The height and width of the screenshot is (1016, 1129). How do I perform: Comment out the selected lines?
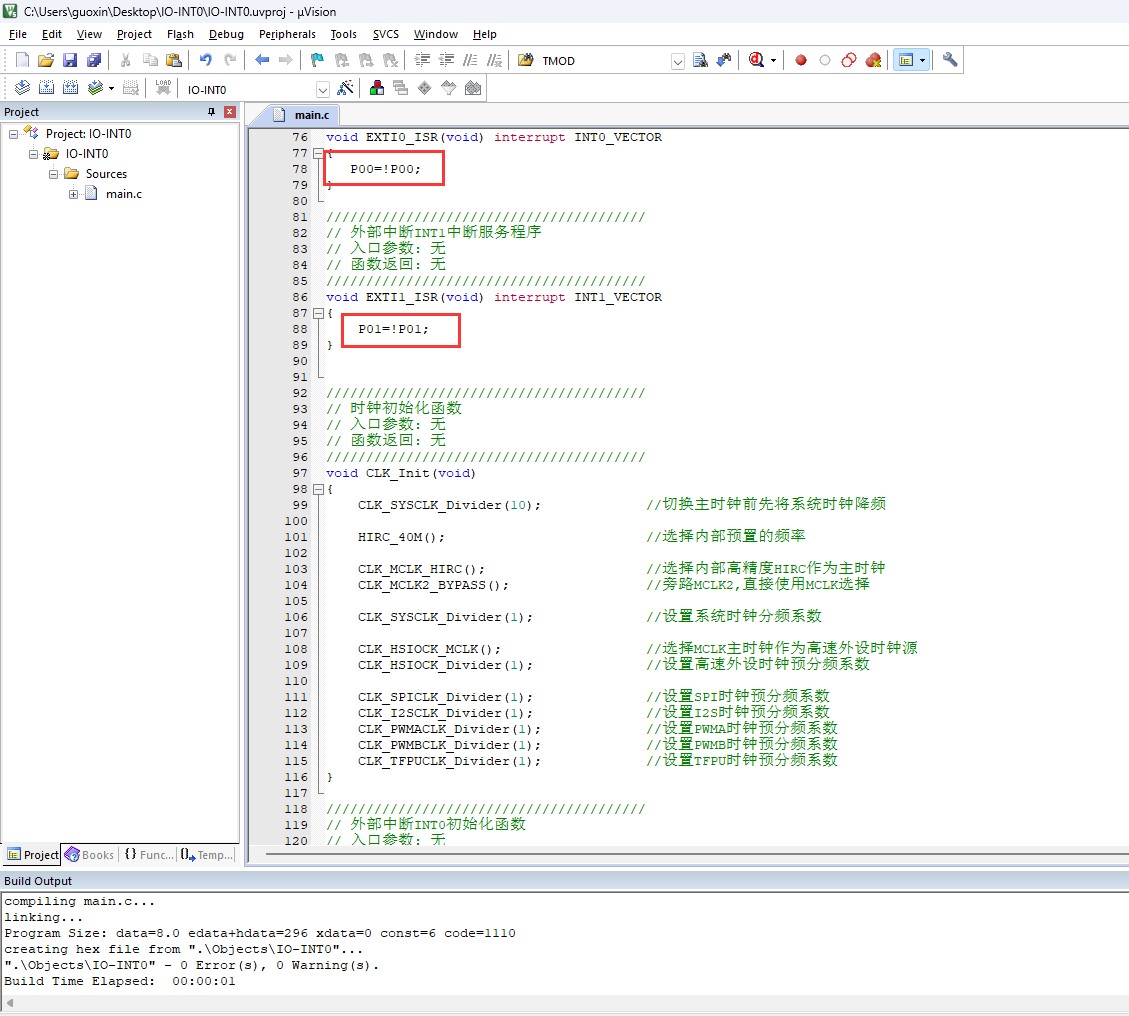[x=470, y=60]
